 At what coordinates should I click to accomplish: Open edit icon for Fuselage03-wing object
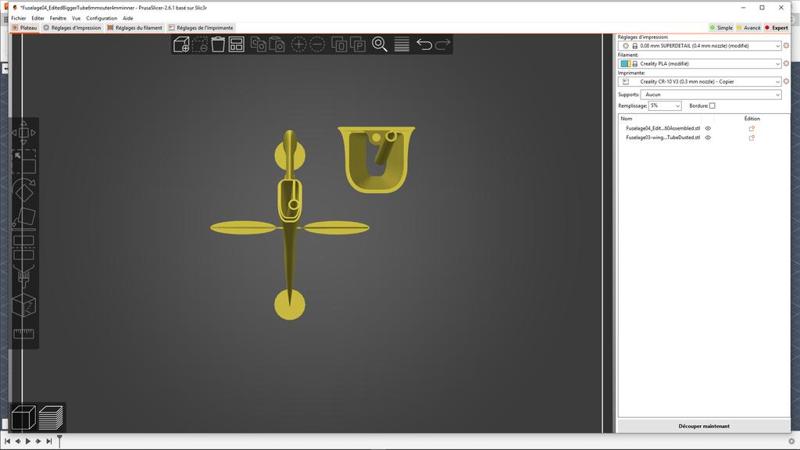click(752, 138)
